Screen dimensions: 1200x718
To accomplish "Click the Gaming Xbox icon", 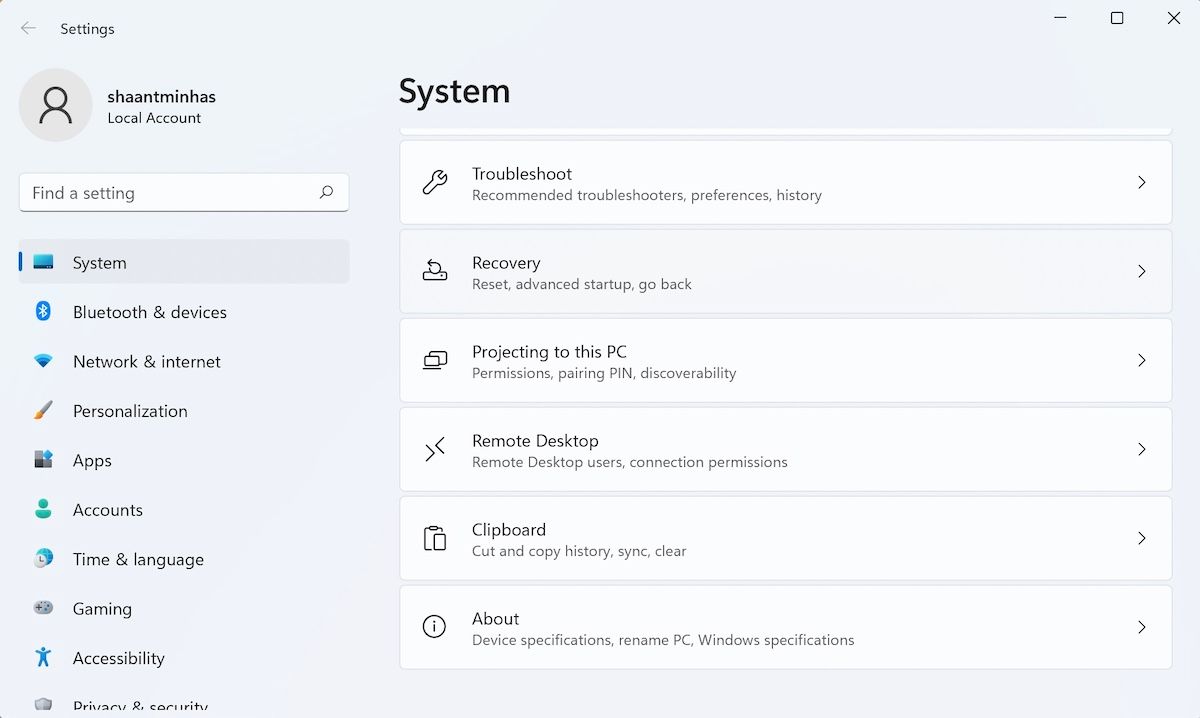I will tap(42, 608).
